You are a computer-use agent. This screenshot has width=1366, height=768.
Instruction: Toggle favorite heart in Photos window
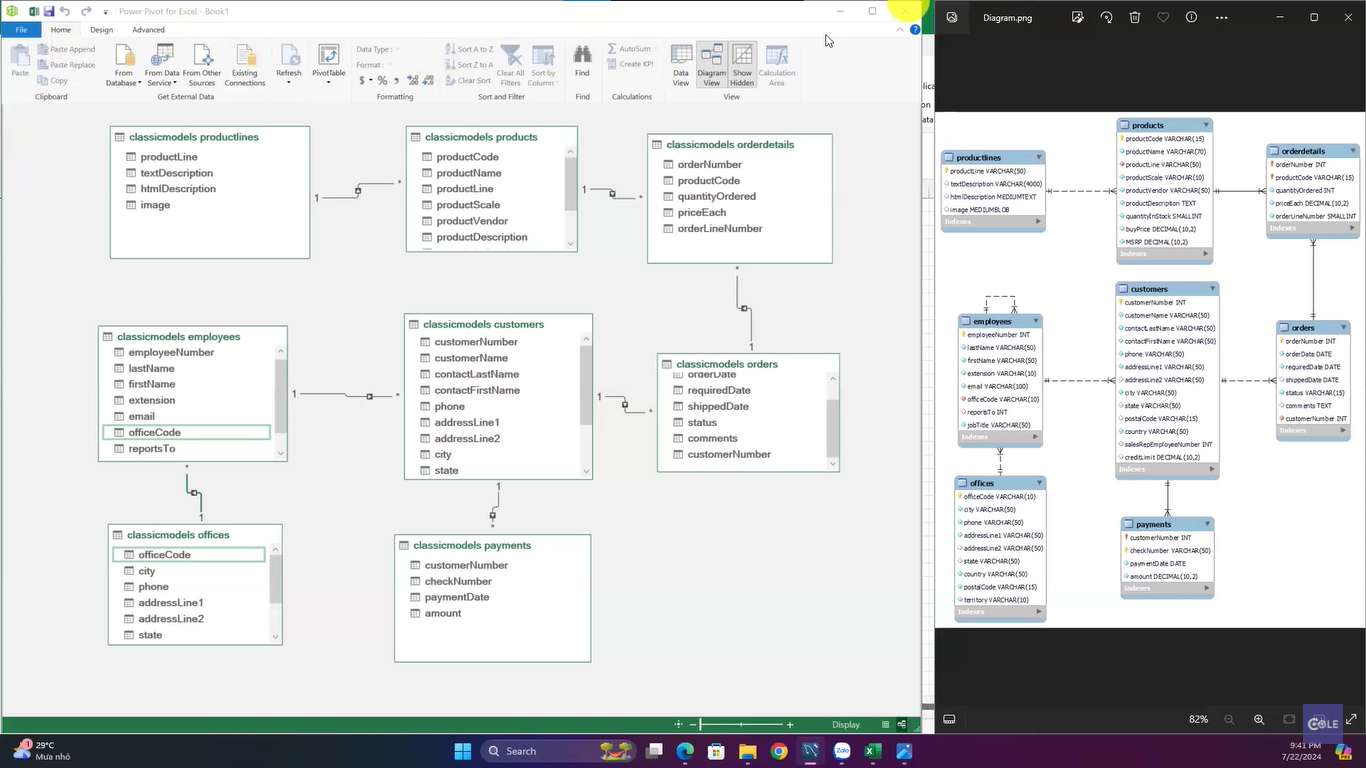click(x=1163, y=17)
